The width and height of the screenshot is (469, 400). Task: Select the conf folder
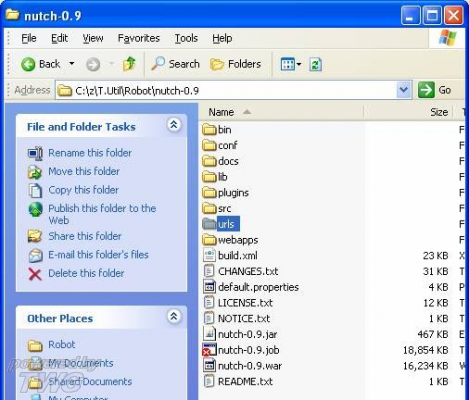(220, 145)
